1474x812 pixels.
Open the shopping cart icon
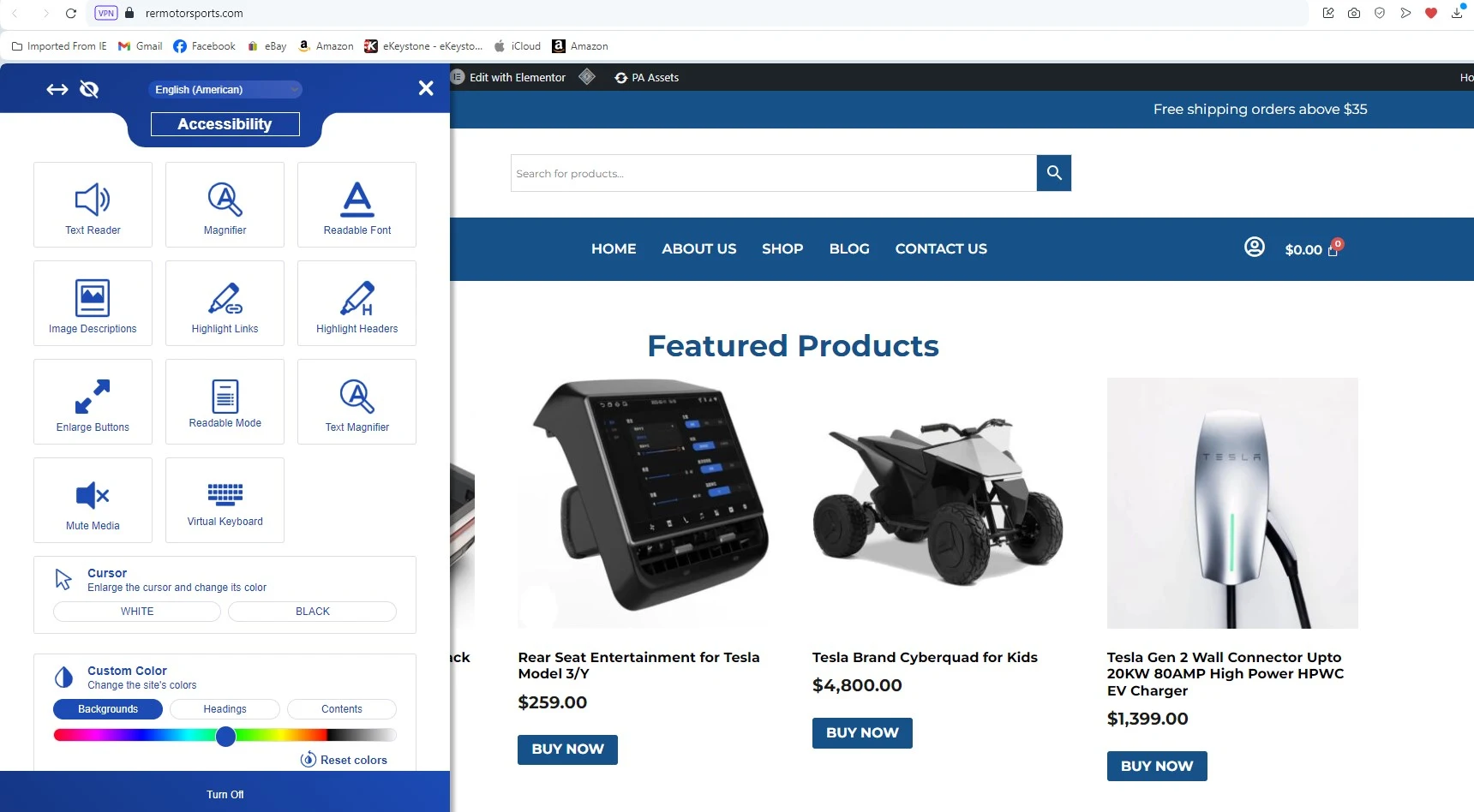pyautogui.click(x=1333, y=249)
